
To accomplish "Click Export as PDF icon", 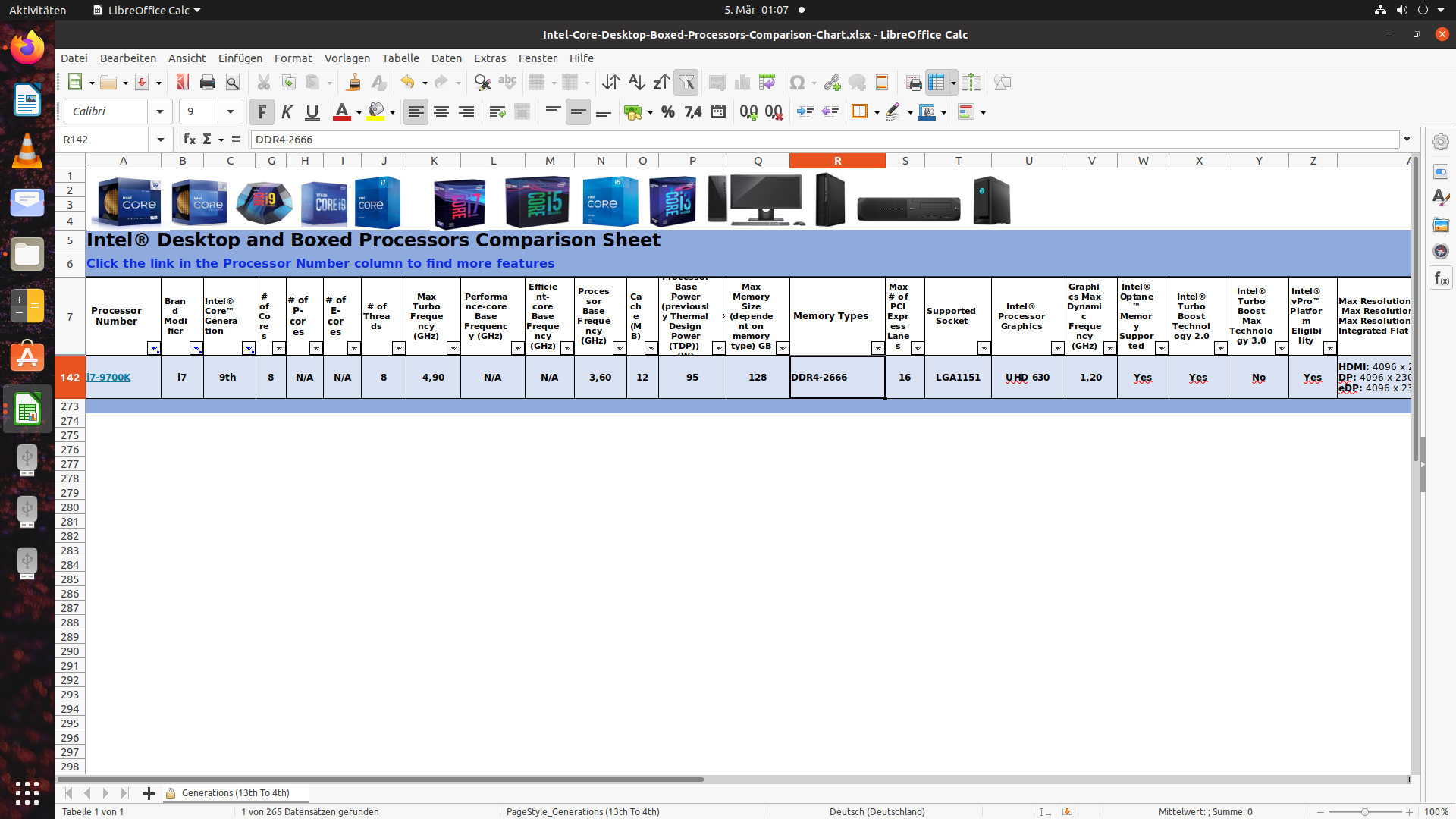I will pyautogui.click(x=182, y=83).
